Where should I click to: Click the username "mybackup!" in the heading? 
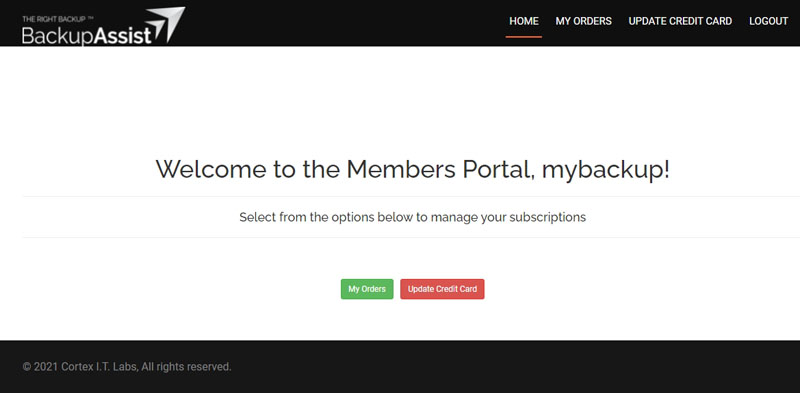pos(605,170)
